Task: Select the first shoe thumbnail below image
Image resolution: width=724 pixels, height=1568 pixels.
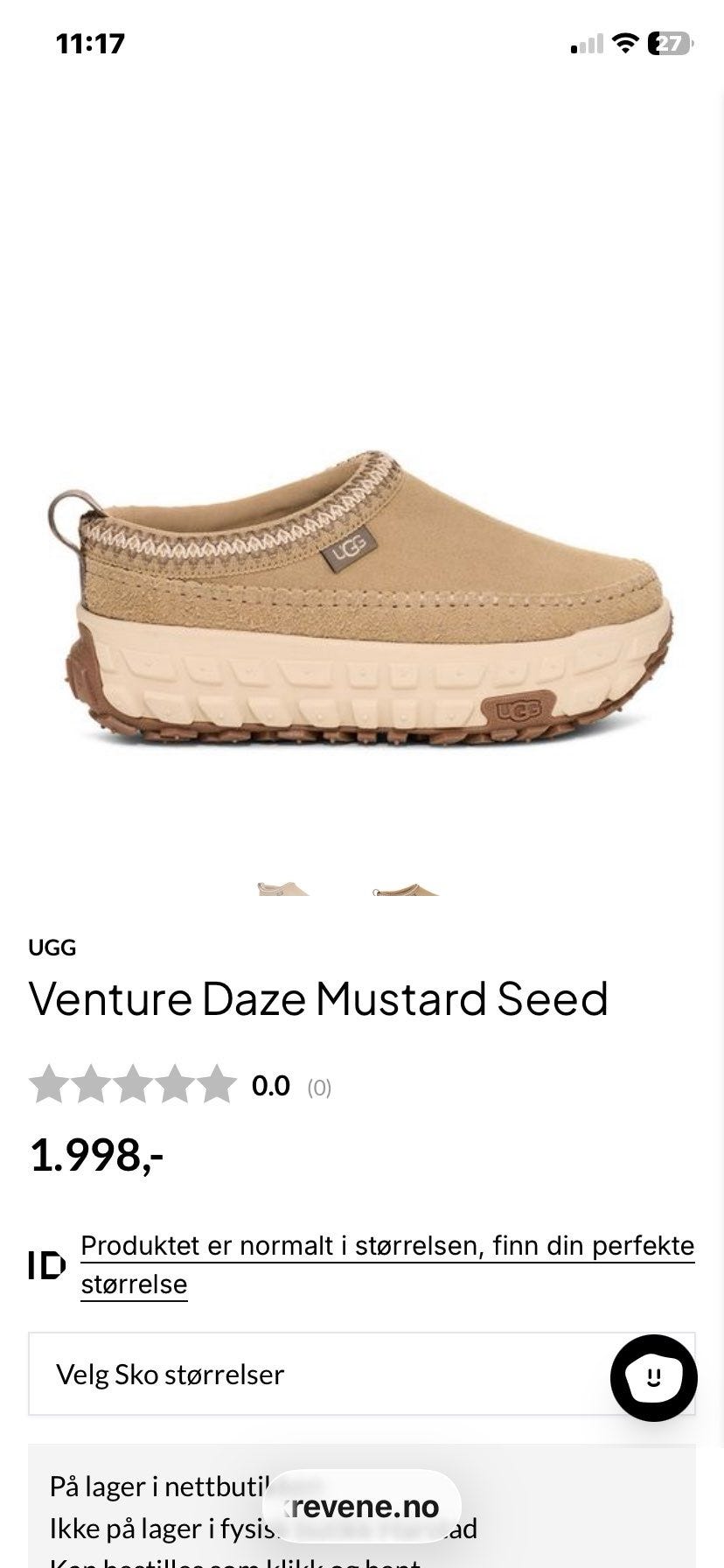Action: [x=283, y=889]
